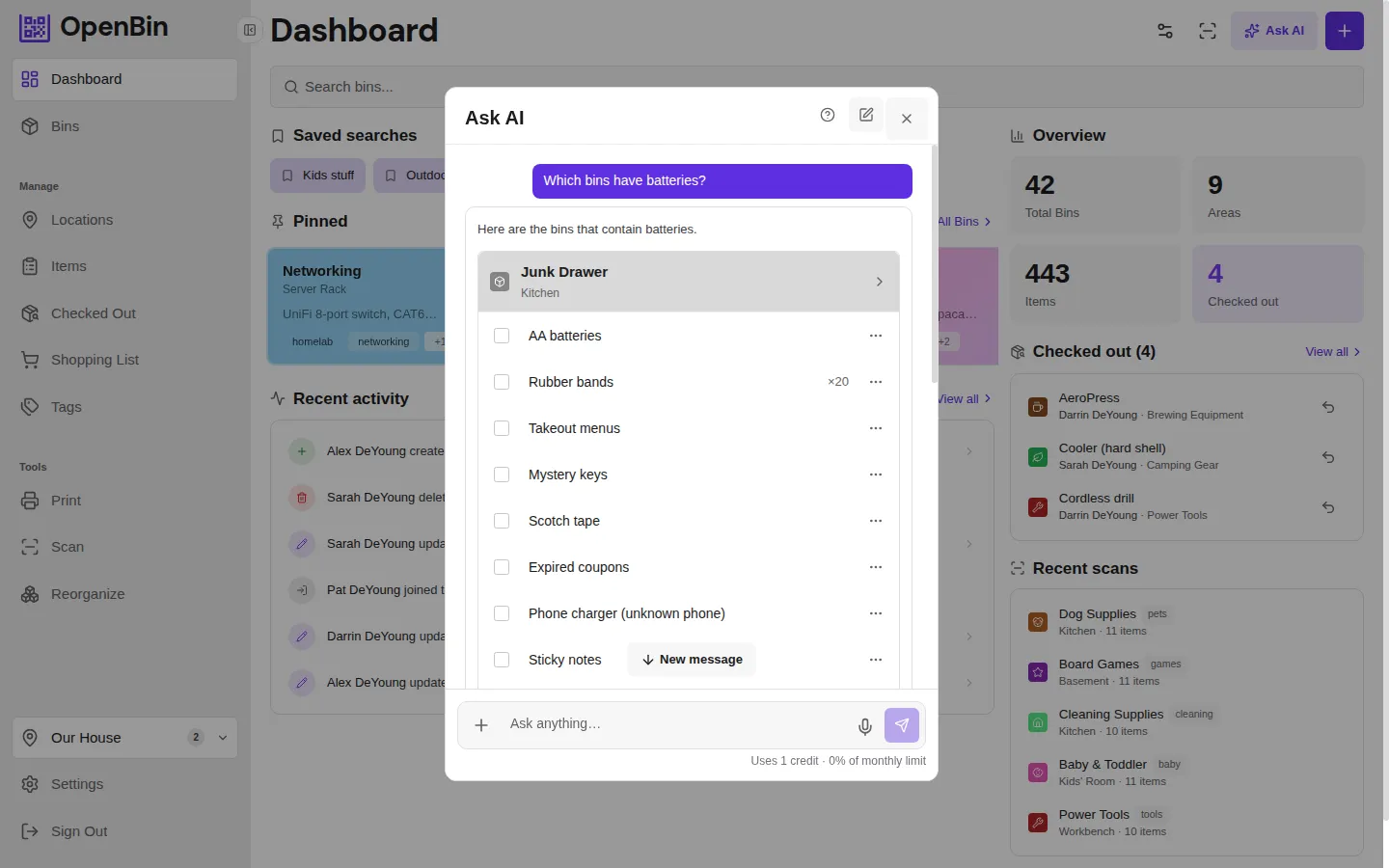1389x868 pixels.
Task: Send the message with the paper plane button
Action: click(902, 725)
